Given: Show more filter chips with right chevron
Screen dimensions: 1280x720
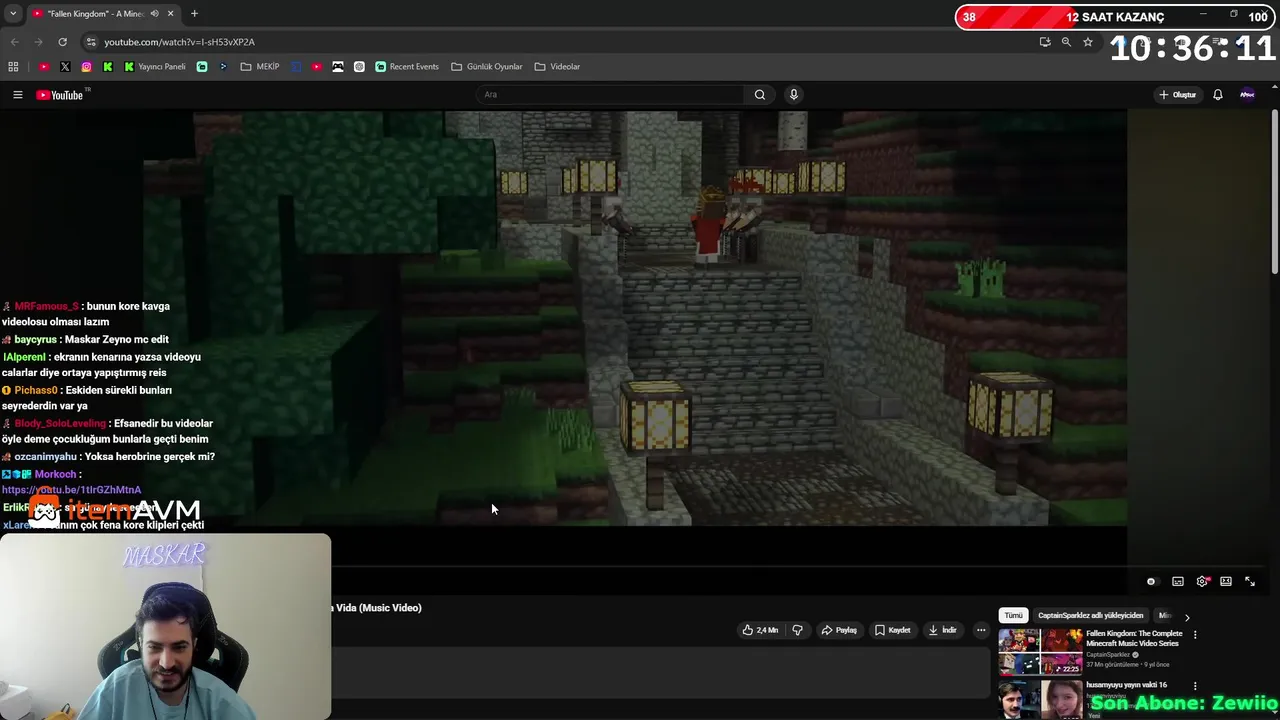Looking at the screenshot, I should click(1187, 617).
